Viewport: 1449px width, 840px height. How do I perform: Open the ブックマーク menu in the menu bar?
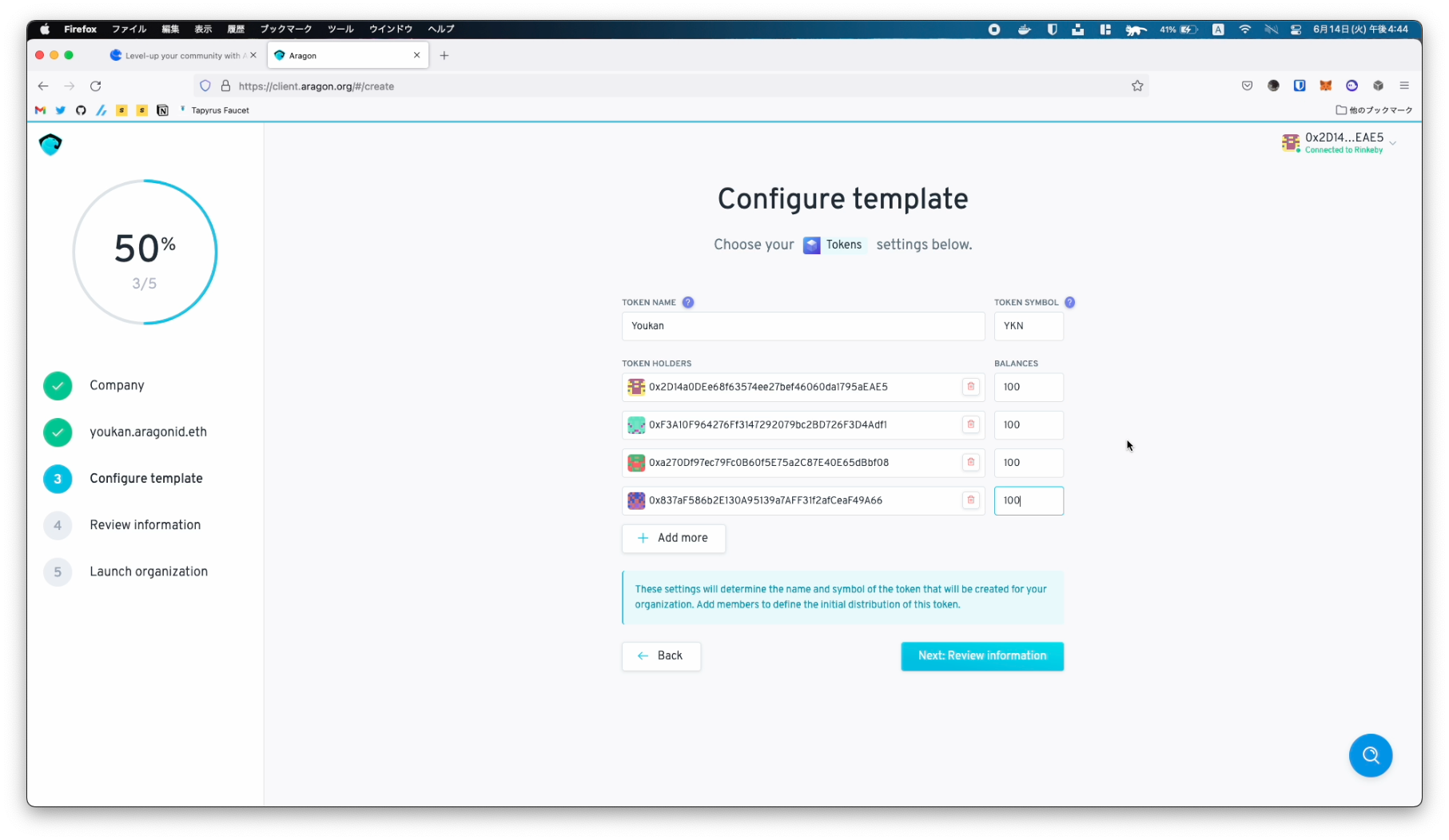[x=285, y=30]
